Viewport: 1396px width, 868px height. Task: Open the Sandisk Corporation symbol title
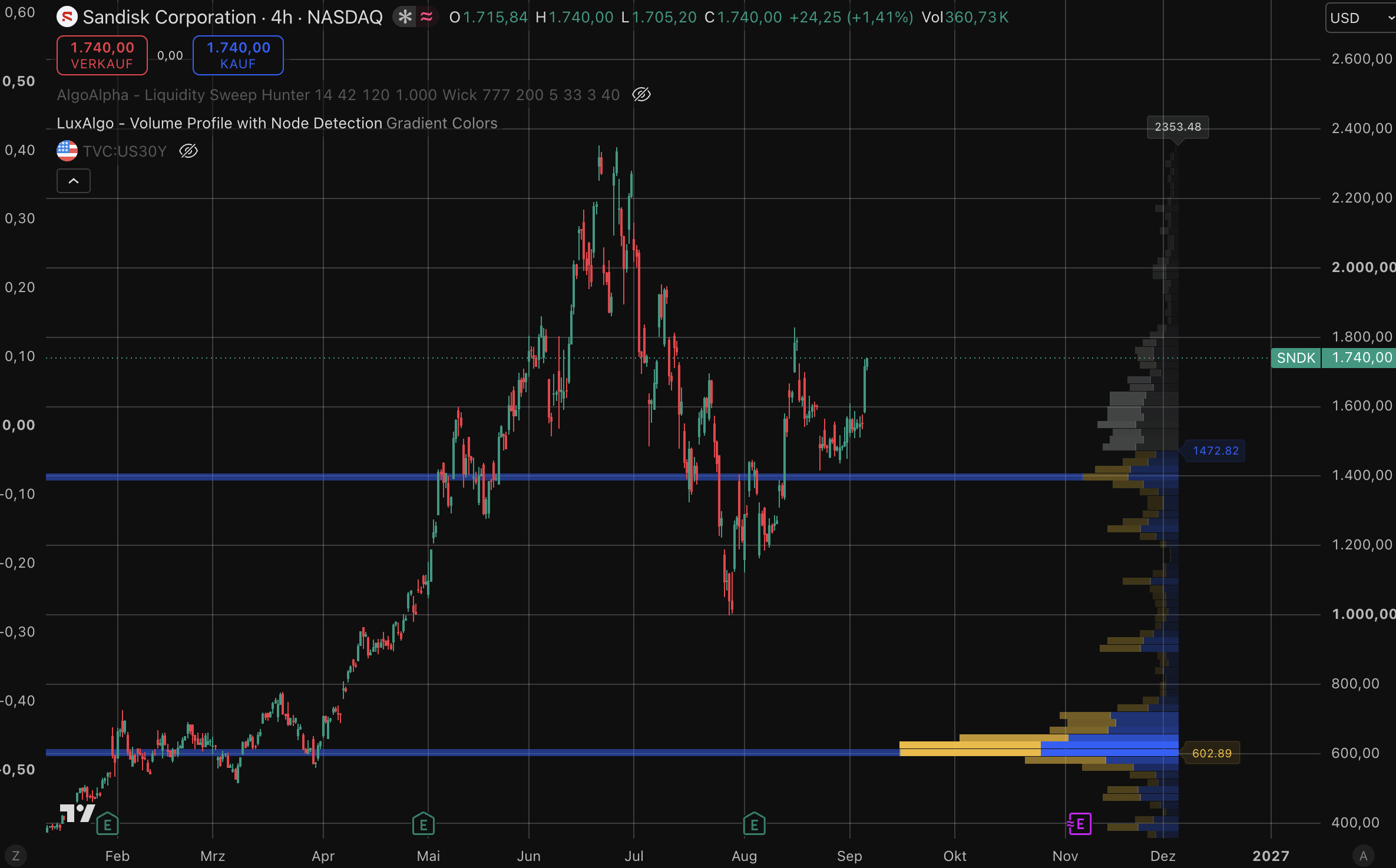pyautogui.click(x=233, y=17)
